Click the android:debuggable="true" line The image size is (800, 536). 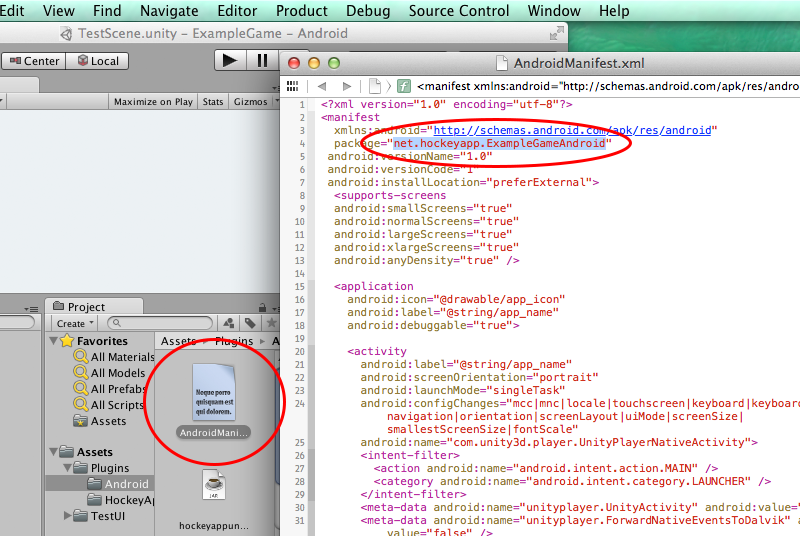[433, 325]
